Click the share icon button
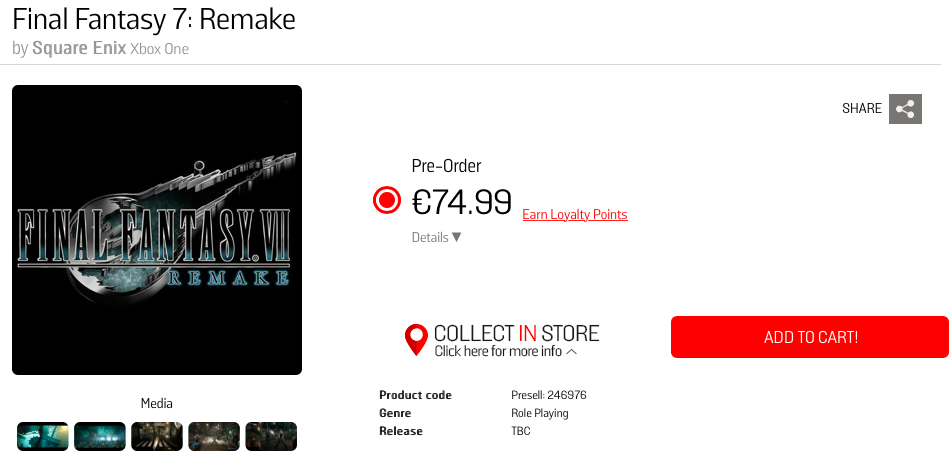The height and width of the screenshot is (460, 949). click(905, 109)
